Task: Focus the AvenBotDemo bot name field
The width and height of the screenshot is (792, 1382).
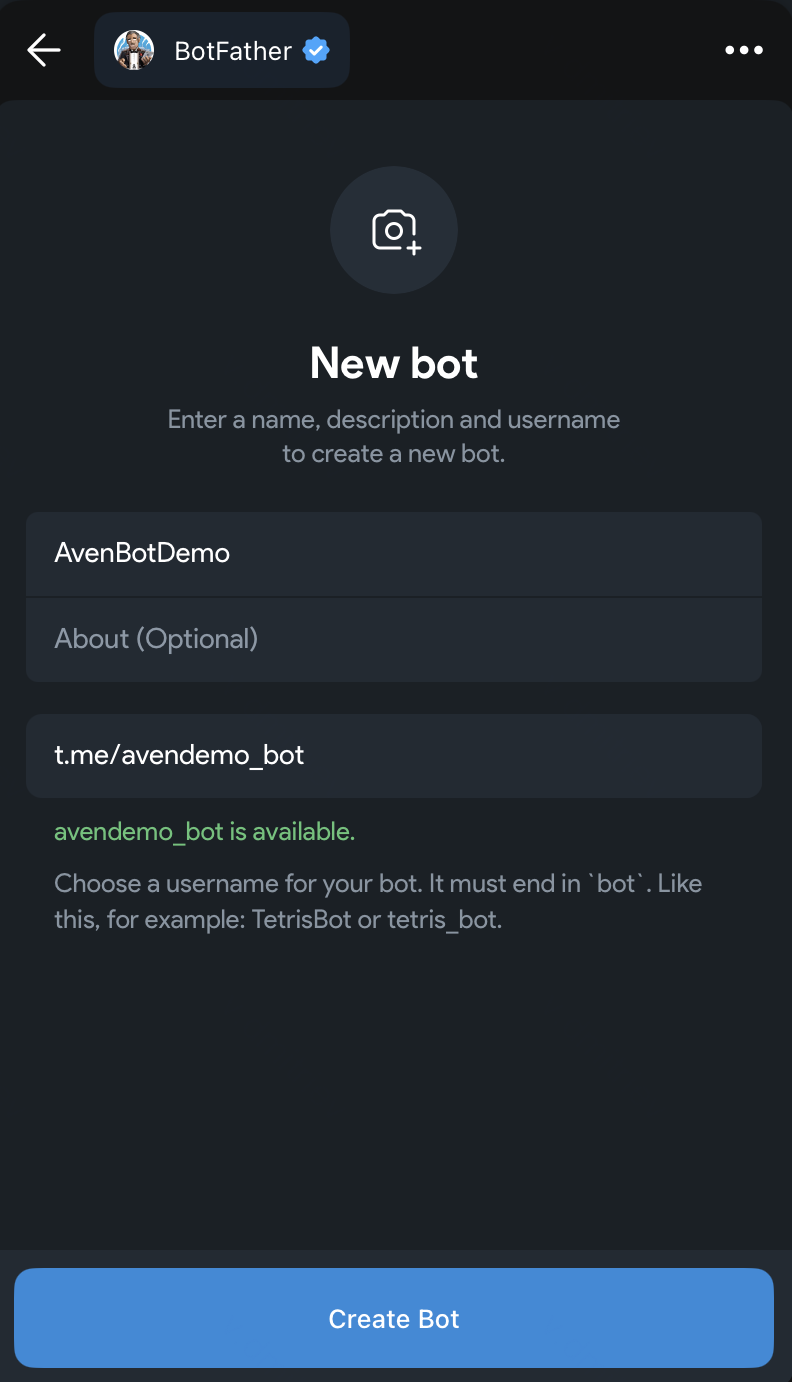Action: coord(393,553)
